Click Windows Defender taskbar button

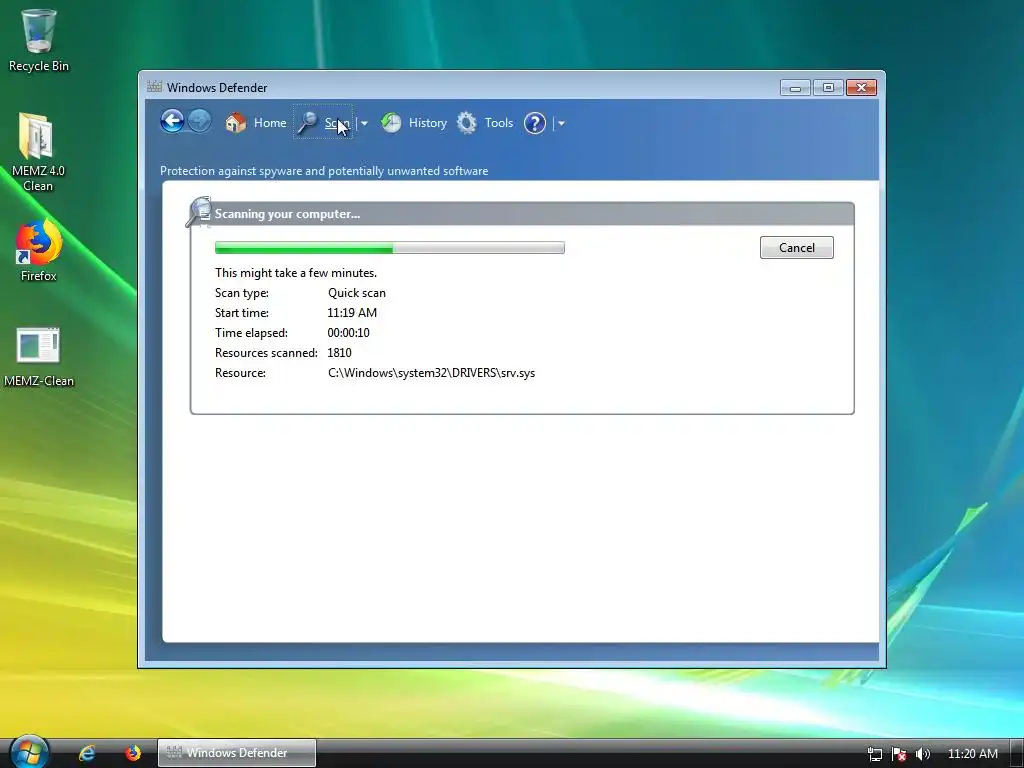click(237, 753)
